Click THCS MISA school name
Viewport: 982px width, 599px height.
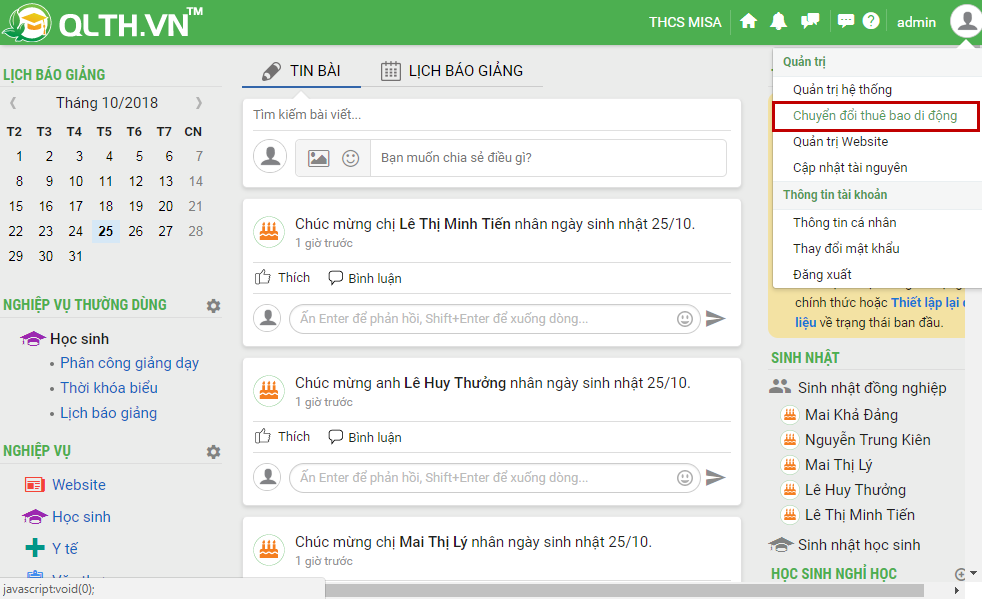point(685,22)
